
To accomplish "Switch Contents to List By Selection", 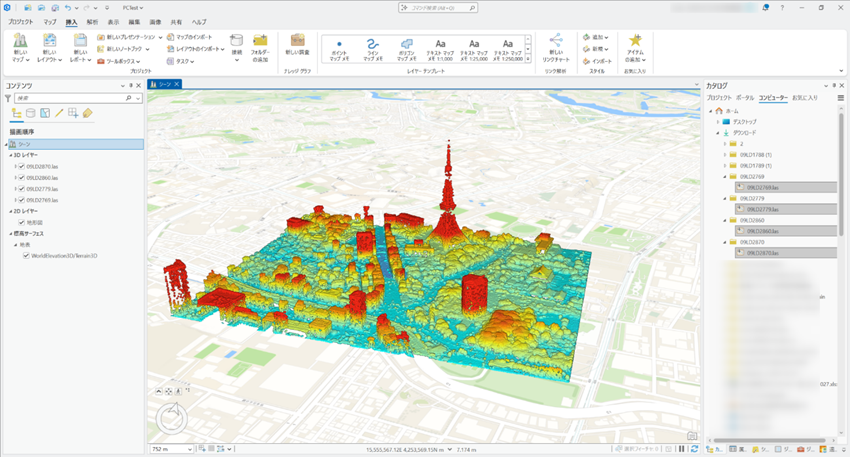I will pos(45,113).
